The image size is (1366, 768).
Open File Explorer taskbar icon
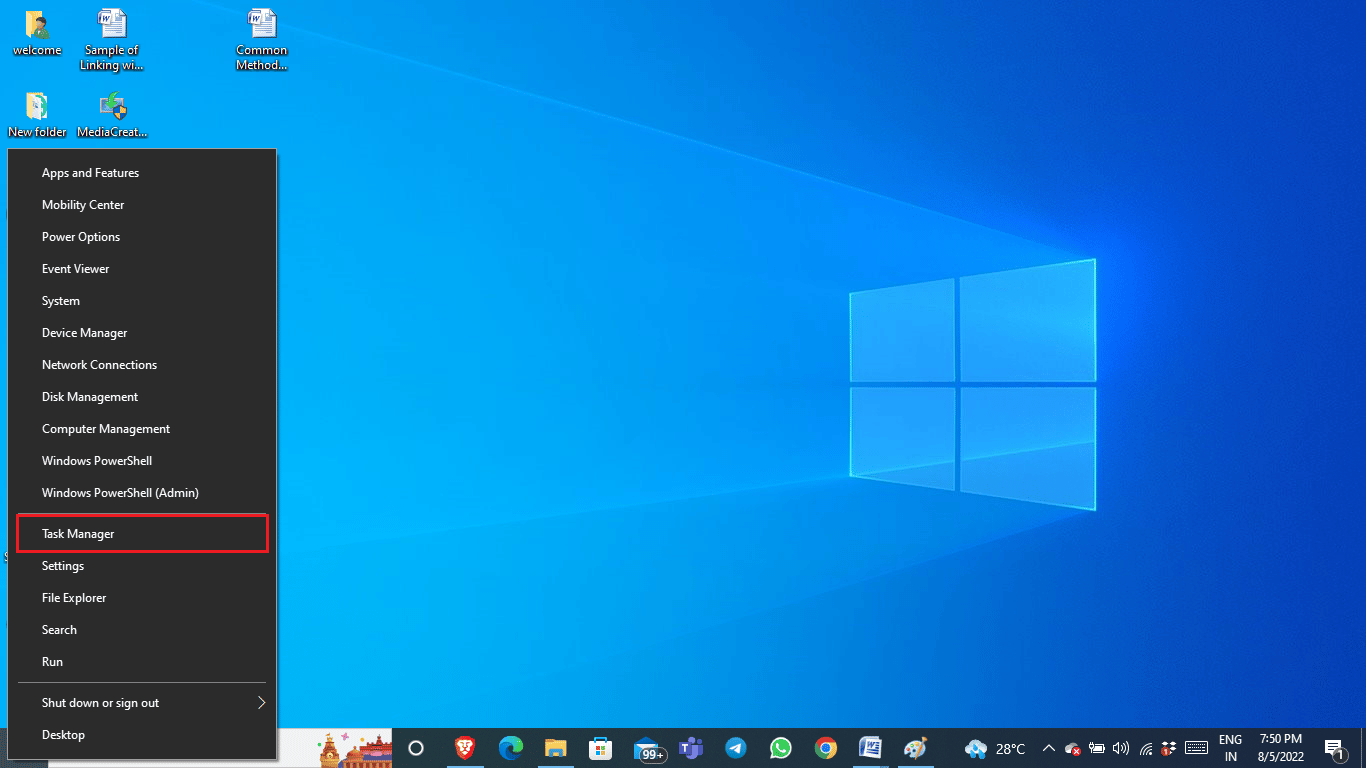pyautogui.click(x=556, y=748)
